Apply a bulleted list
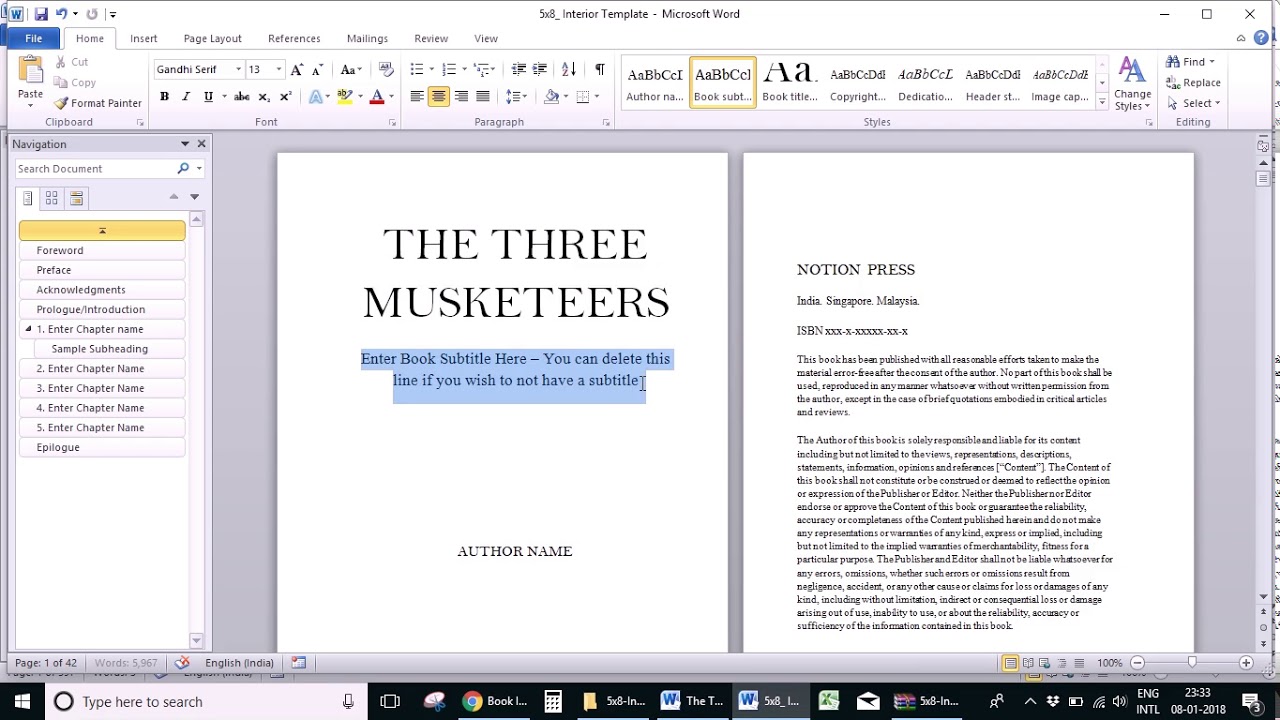Screen dimensions: 1280x720 415,69
